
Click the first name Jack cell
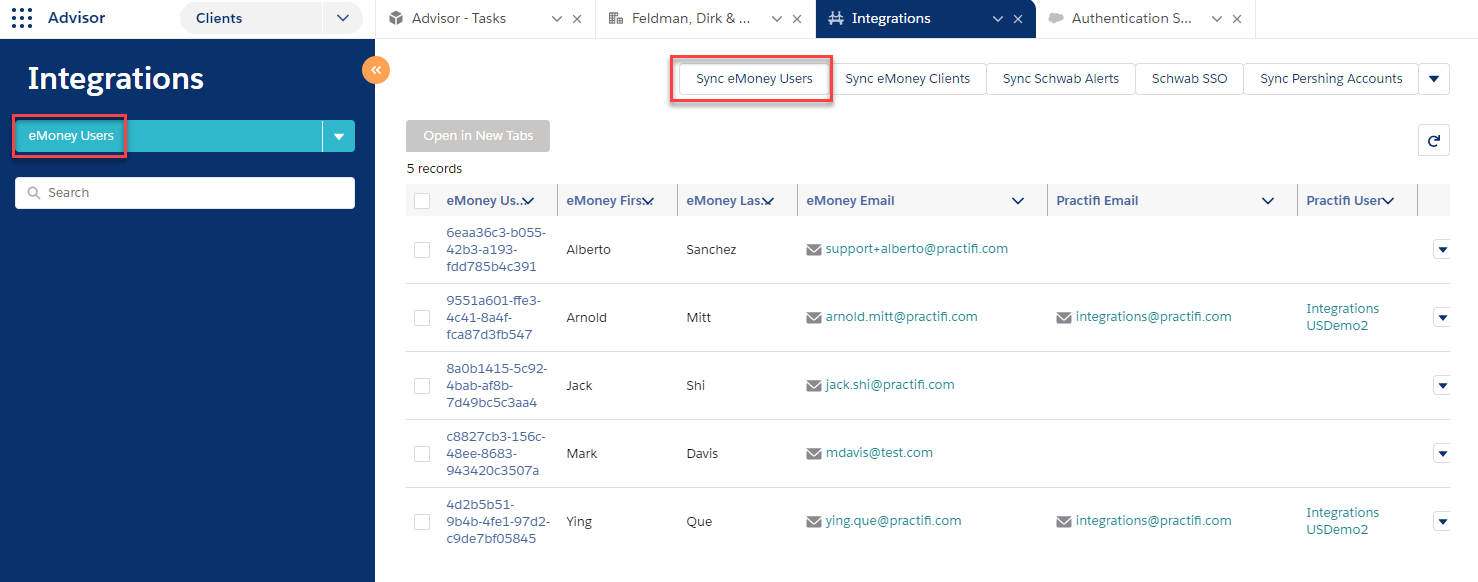pos(580,386)
